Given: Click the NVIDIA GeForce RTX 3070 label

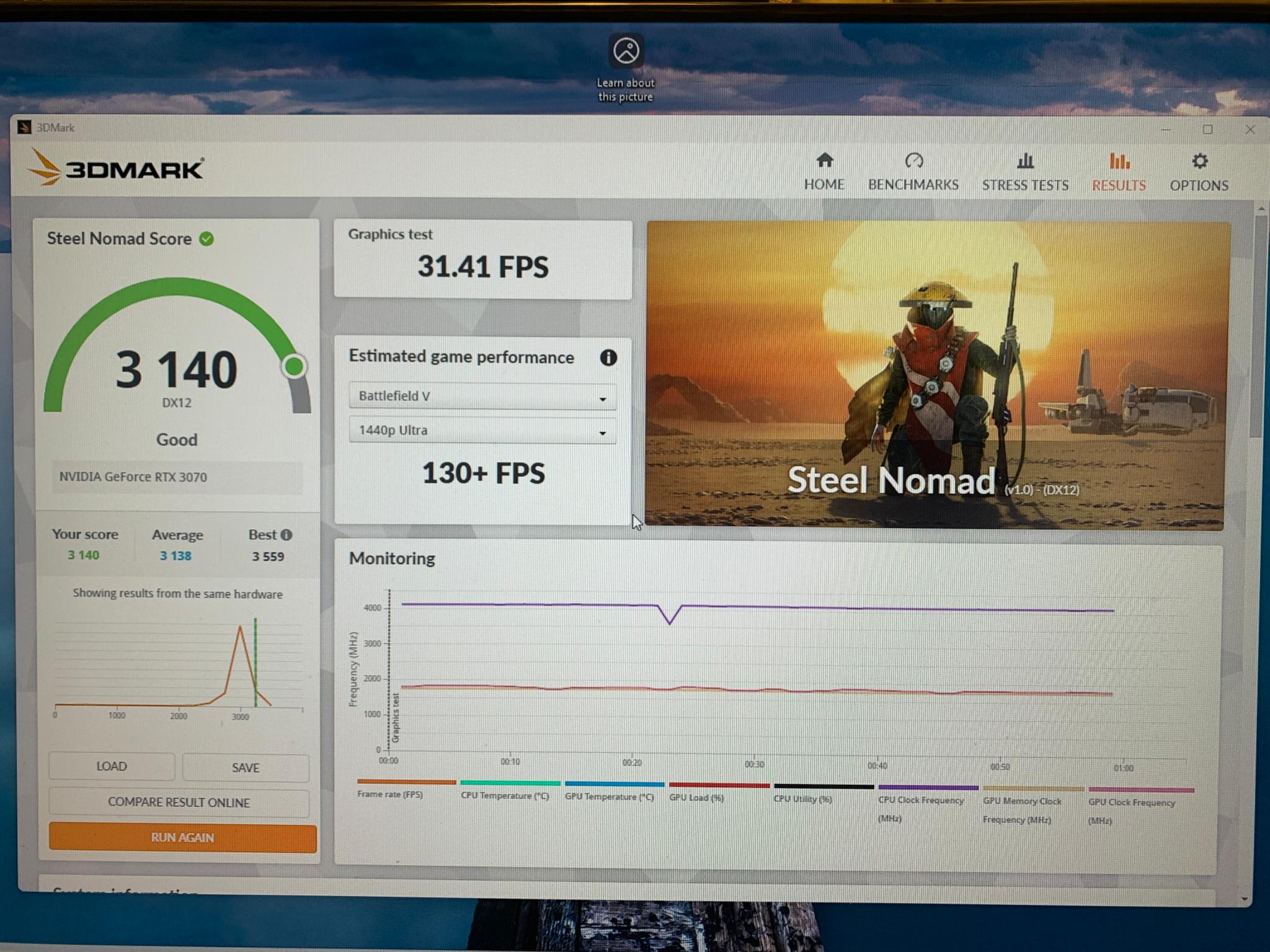Looking at the screenshot, I should 133,477.
